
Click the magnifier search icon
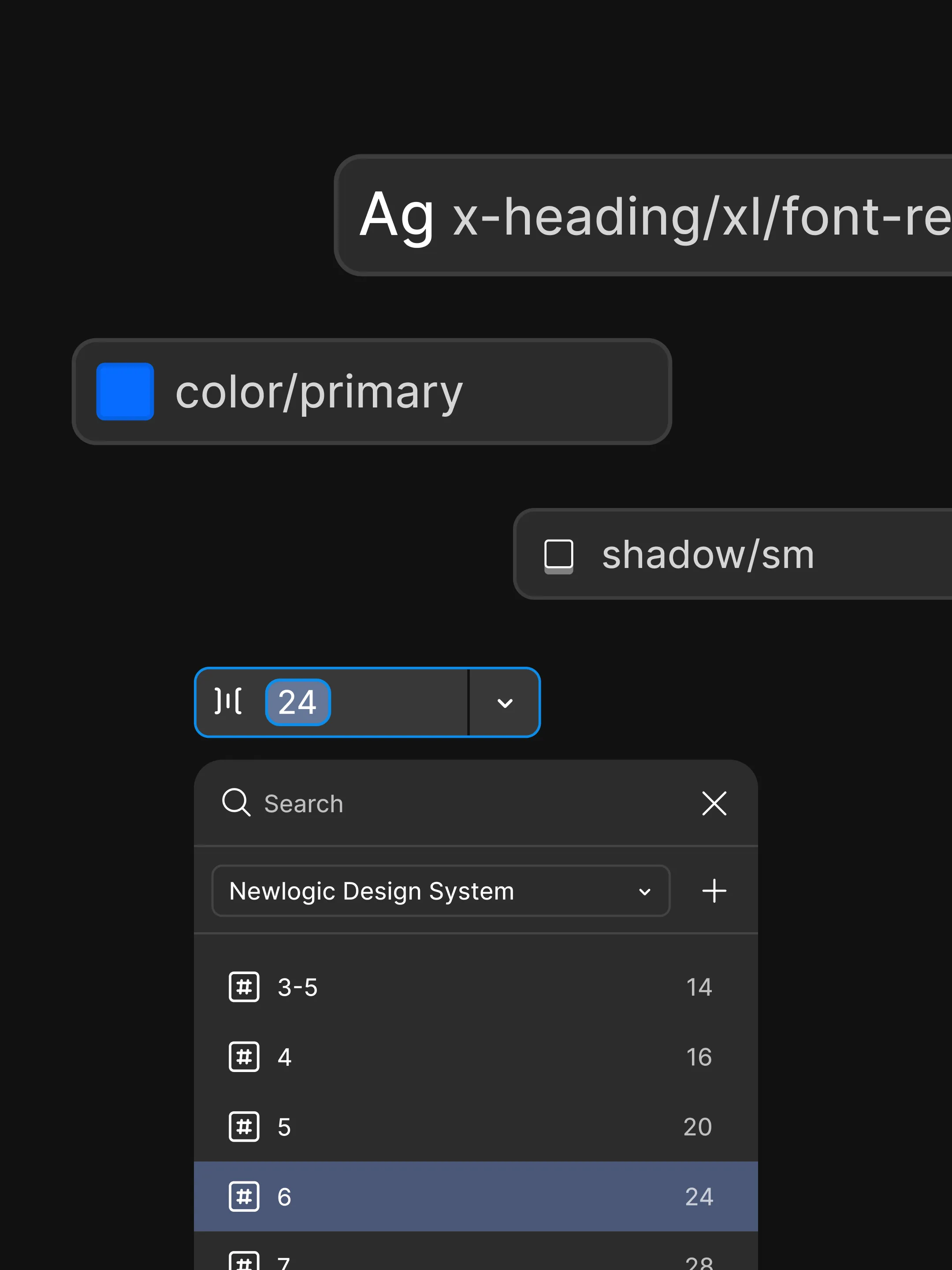pos(236,802)
